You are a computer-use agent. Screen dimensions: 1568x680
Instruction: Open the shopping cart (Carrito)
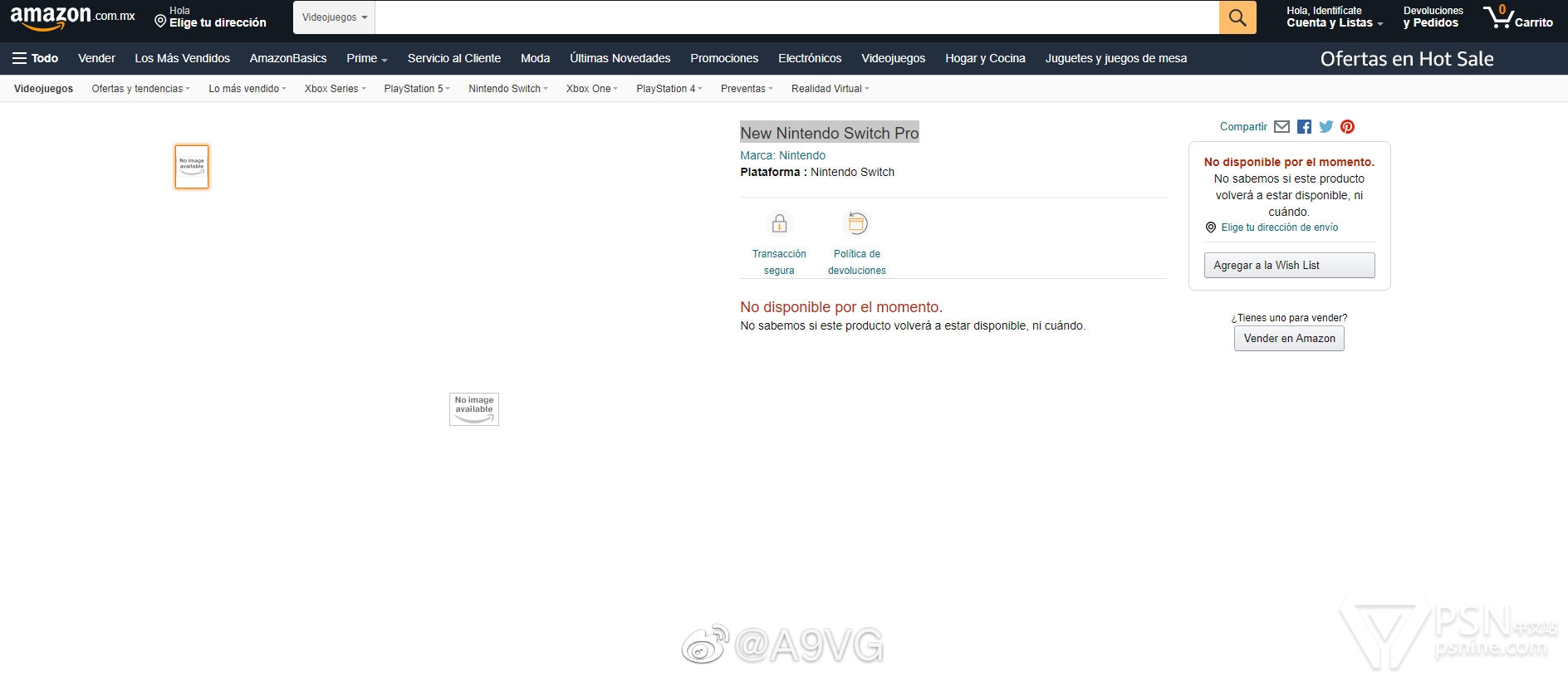(x=1517, y=17)
